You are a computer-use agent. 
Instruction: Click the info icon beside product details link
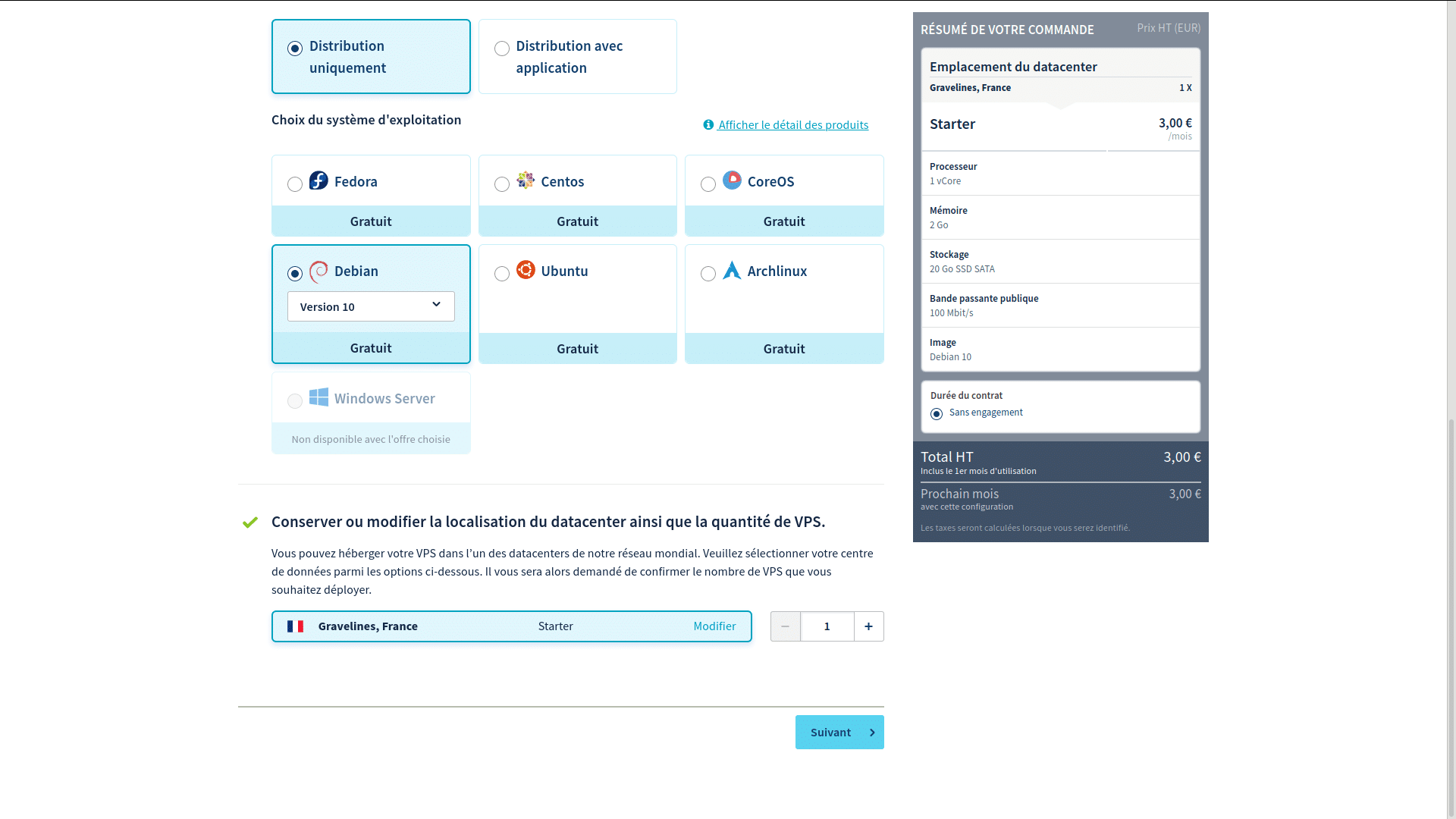click(x=708, y=125)
